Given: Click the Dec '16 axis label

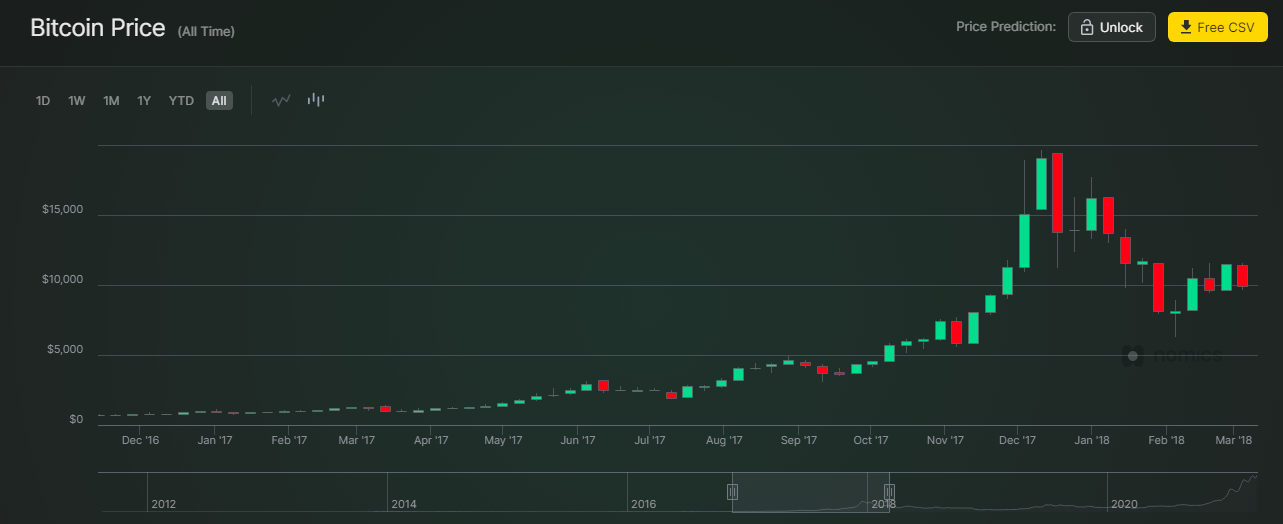Looking at the screenshot, I should pyautogui.click(x=140, y=440).
